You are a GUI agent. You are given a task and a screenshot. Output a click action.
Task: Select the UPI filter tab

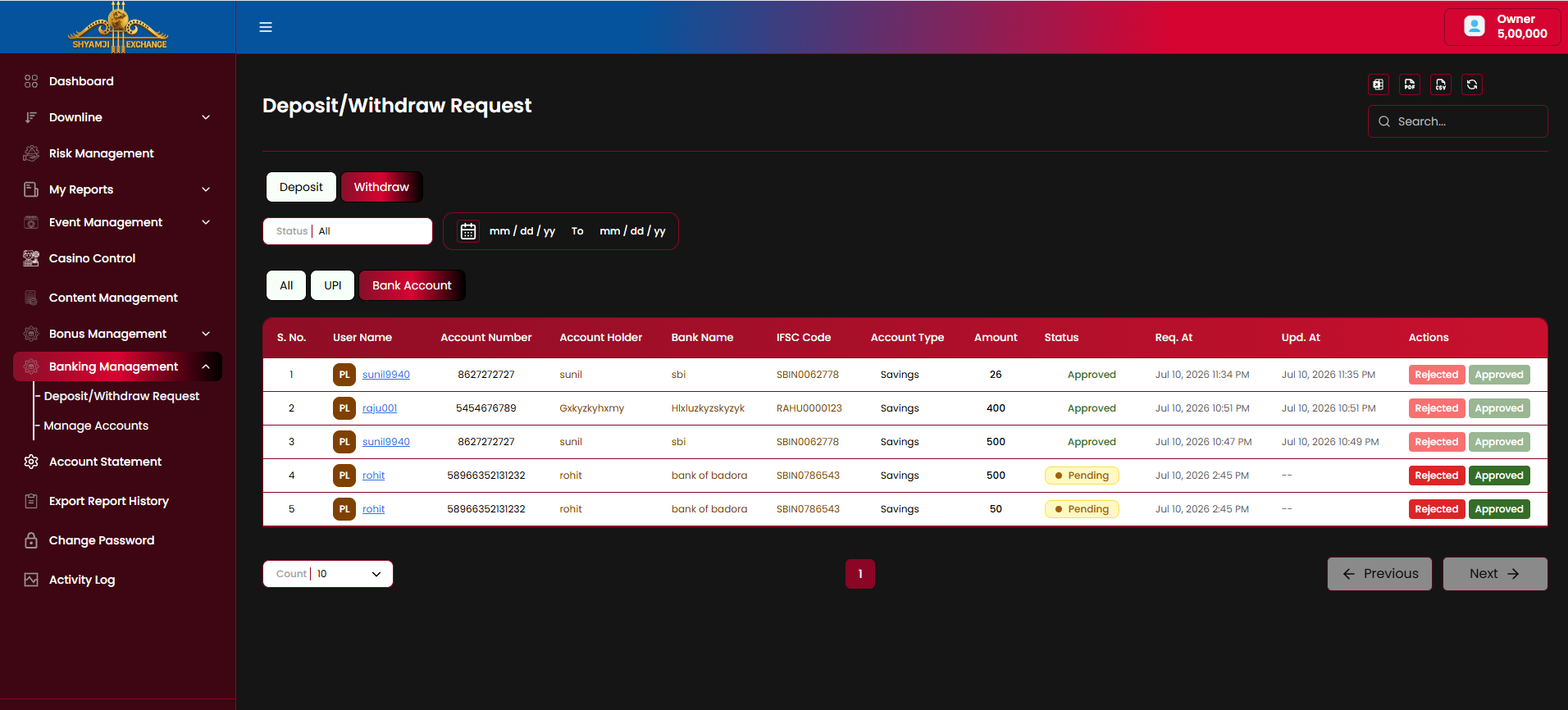[332, 285]
